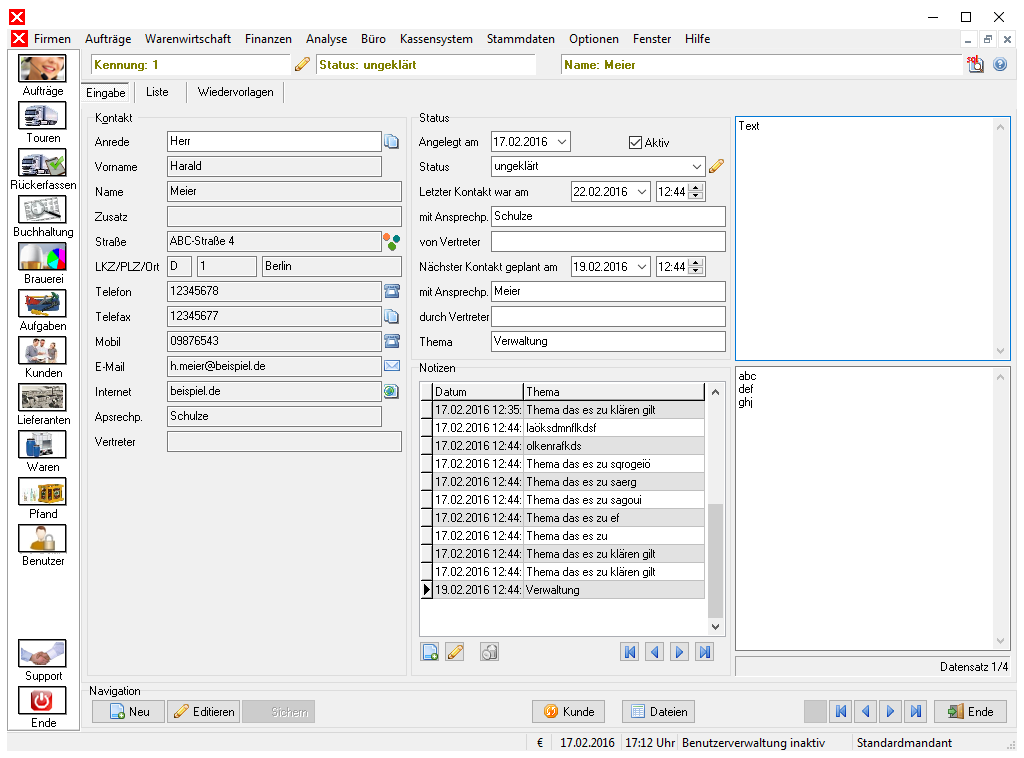The height and width of the screenshot is (758, 1024).
Task: Expand the Status ungeklärt dropdown
Action: [x=697, y=166]
